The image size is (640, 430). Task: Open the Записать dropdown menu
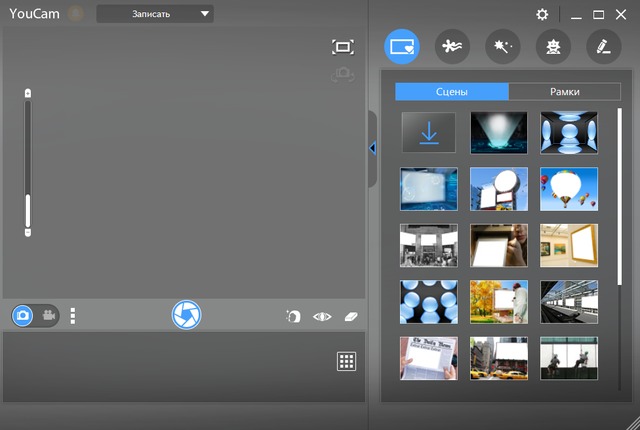[155, 14]
